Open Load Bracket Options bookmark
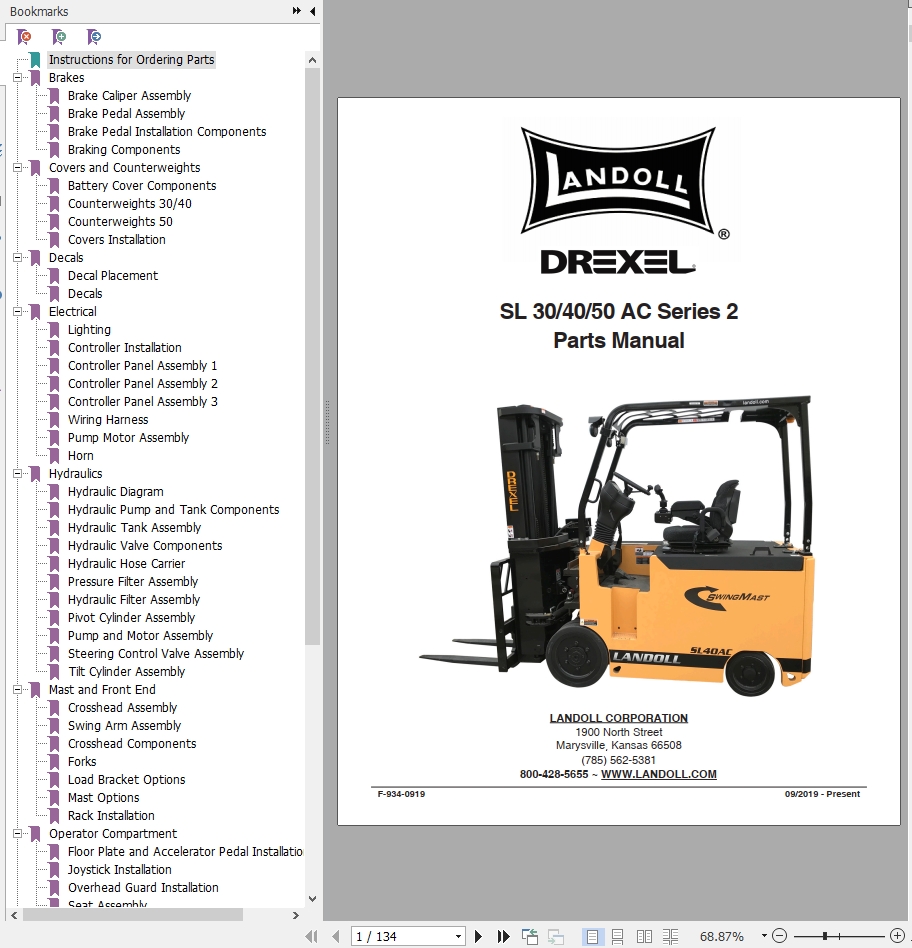The width and height of the screenshot is (912, 948). (x=126, y=779)
